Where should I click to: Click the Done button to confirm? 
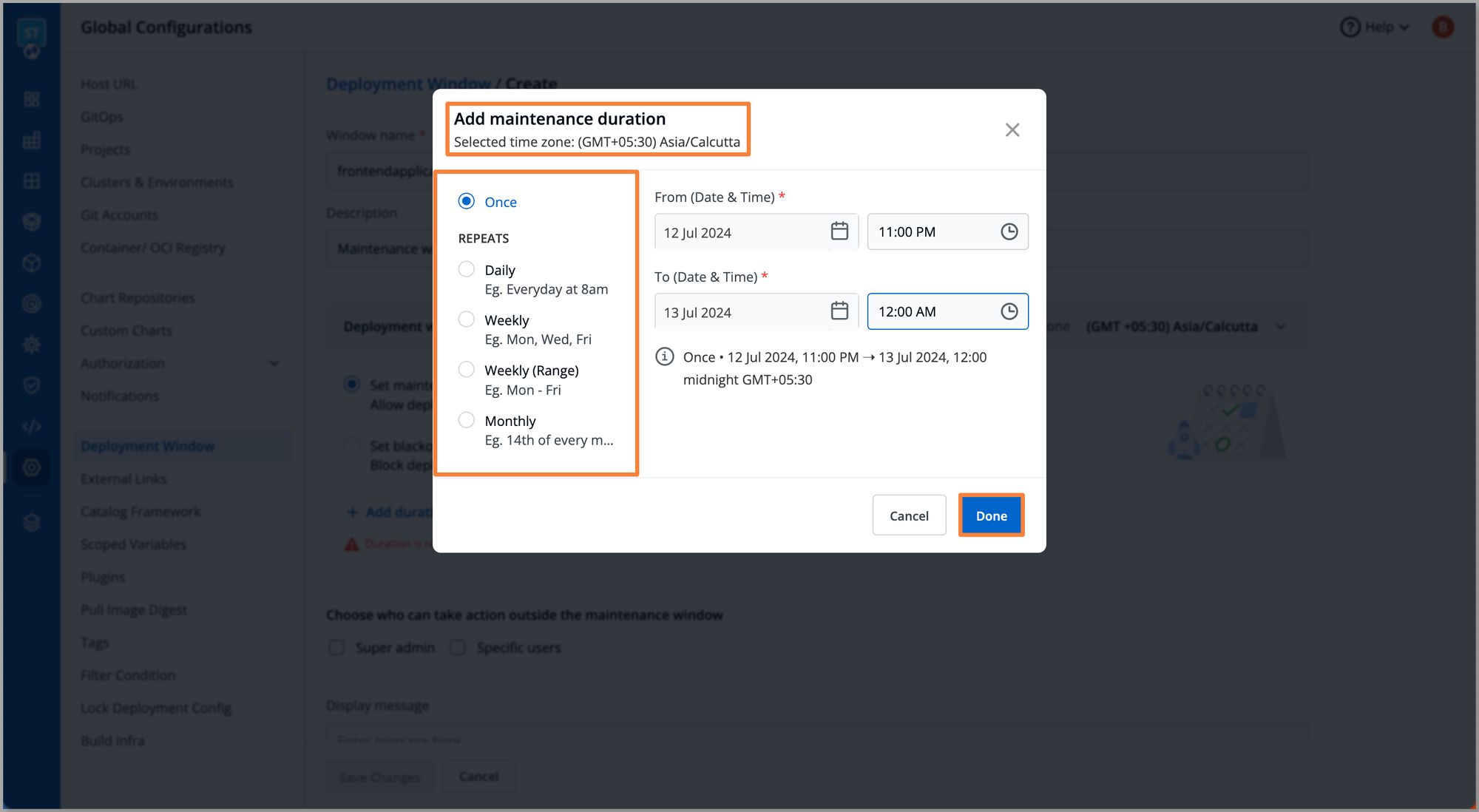(991, 515)
